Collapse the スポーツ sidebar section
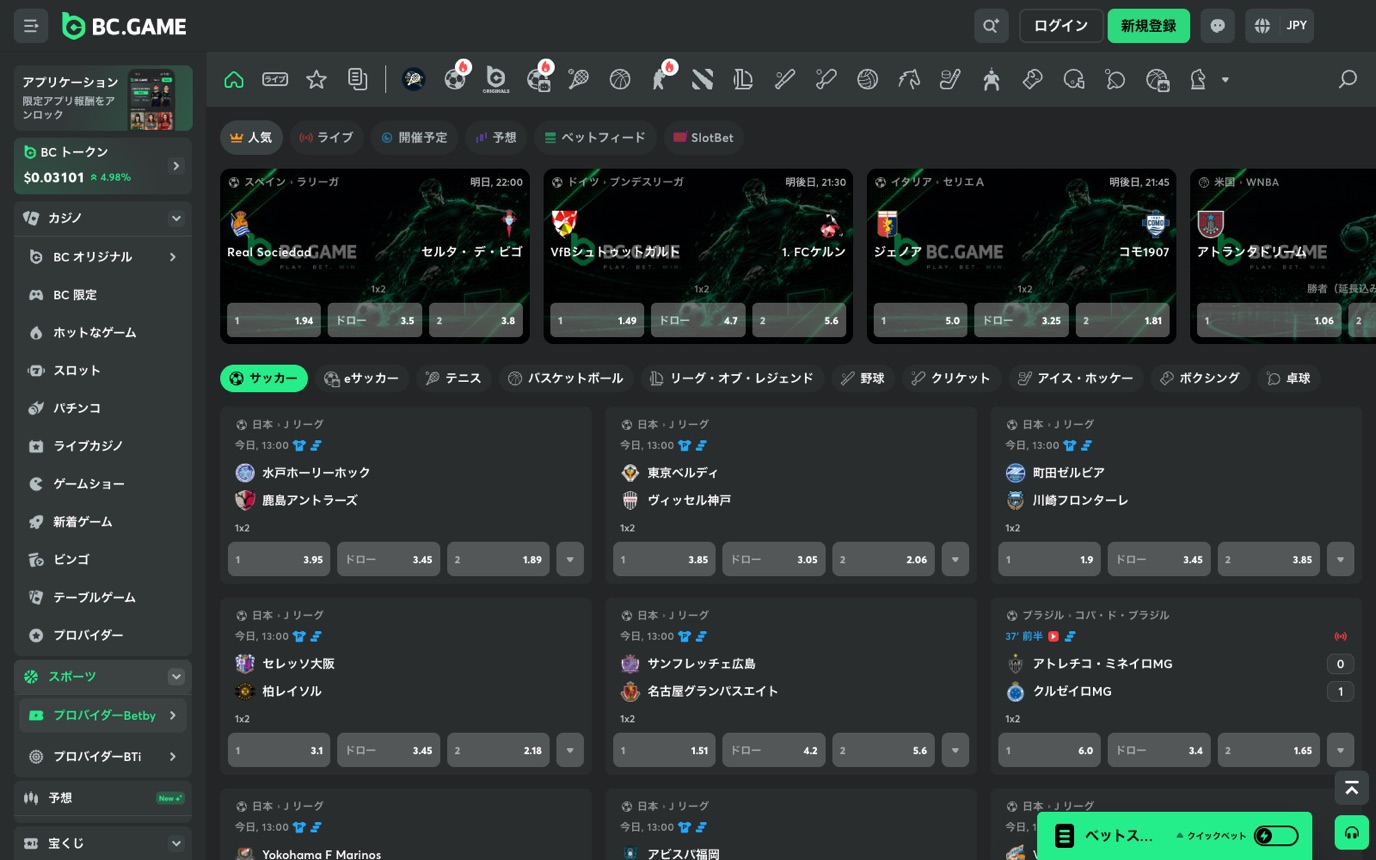1376x860 pixels. click(176, 677)
